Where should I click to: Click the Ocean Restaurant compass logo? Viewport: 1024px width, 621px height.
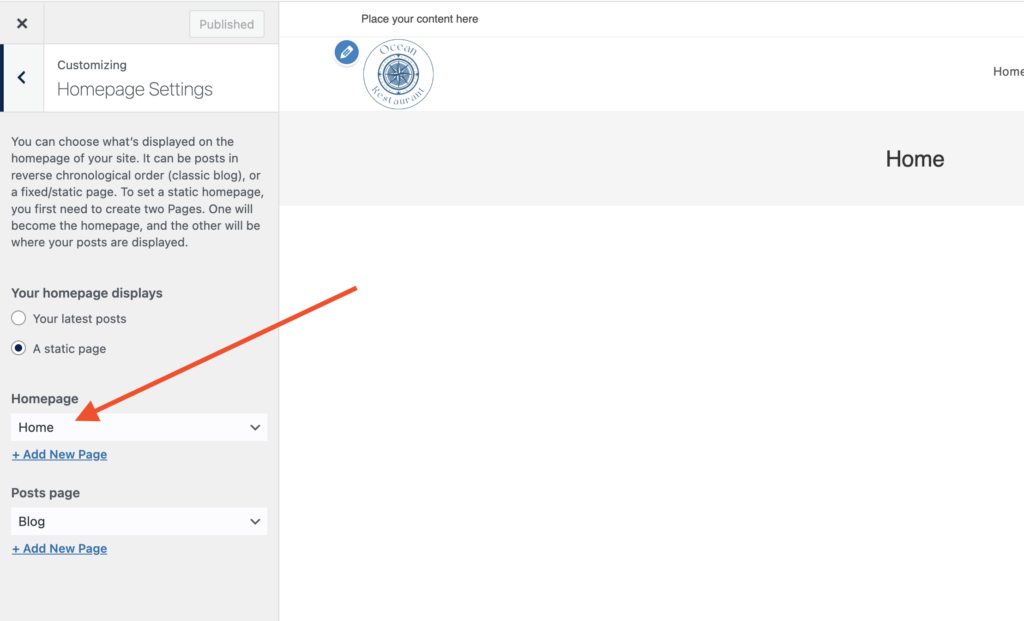point(398,74)
